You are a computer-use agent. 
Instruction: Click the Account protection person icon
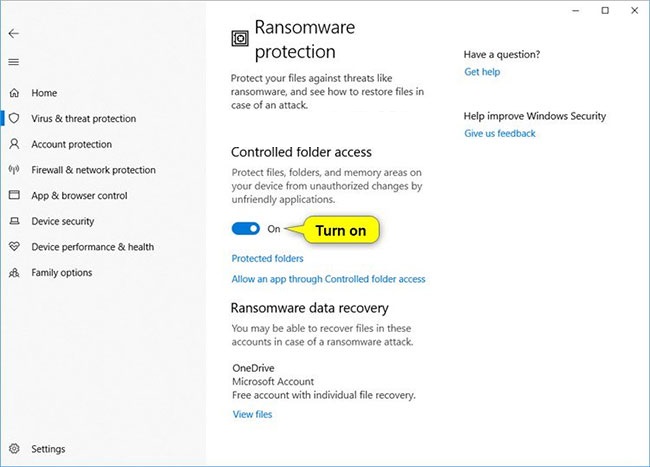click(14, 144)
